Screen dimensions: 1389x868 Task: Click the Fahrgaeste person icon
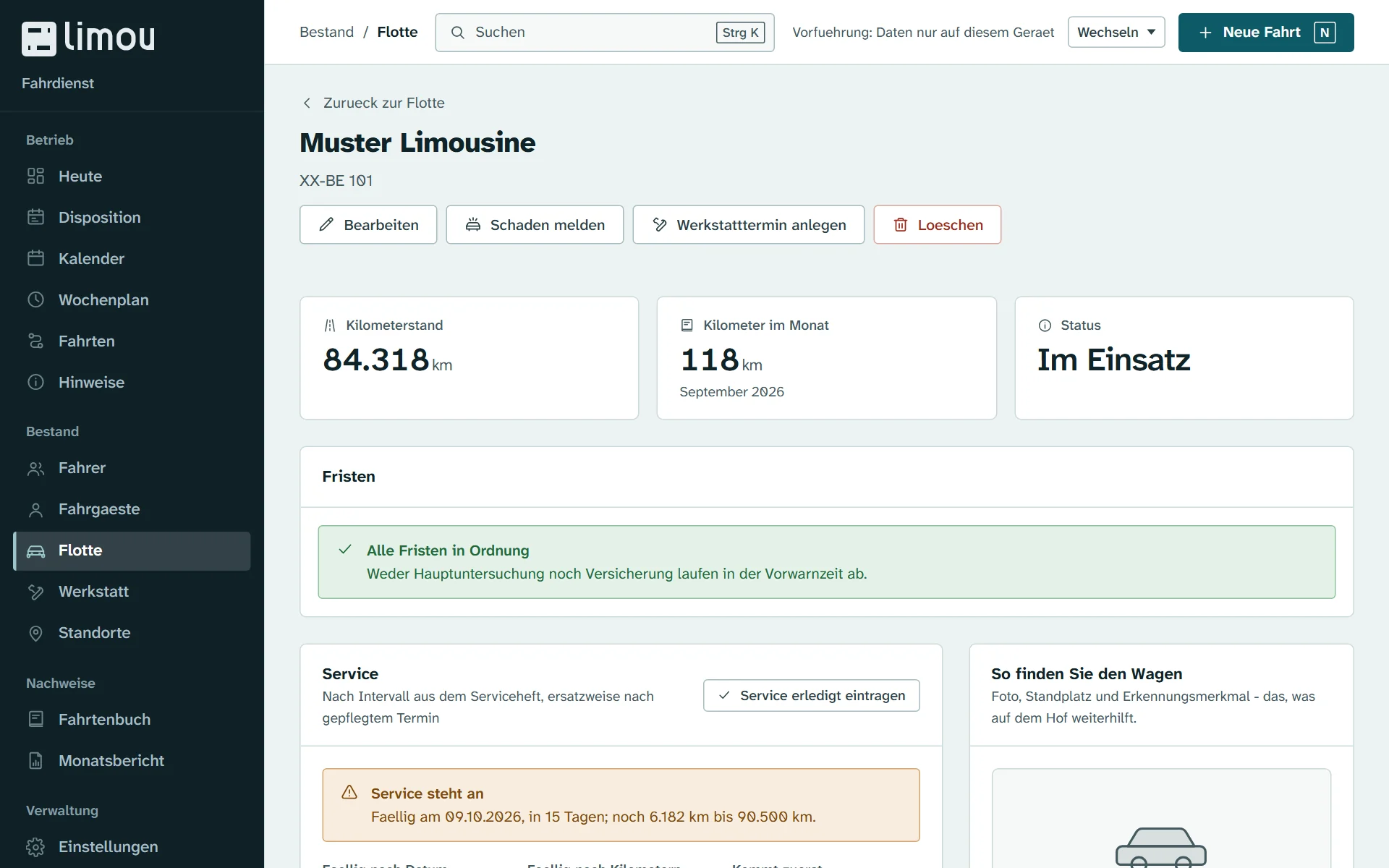[35, 509]
